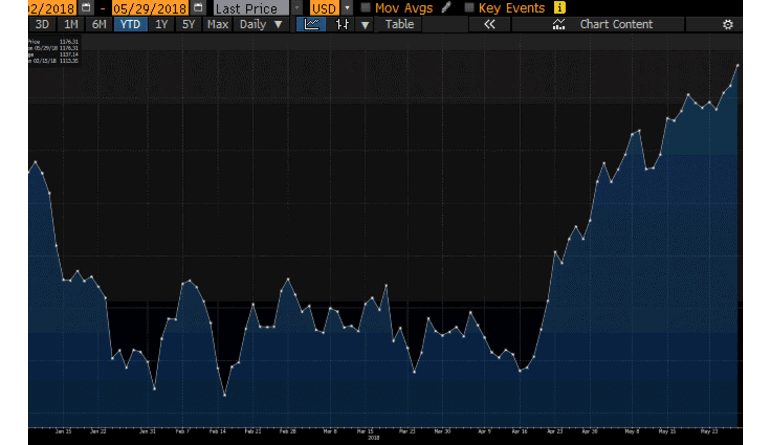
Task: Select the 6M range tab
Action: point(99,24)
